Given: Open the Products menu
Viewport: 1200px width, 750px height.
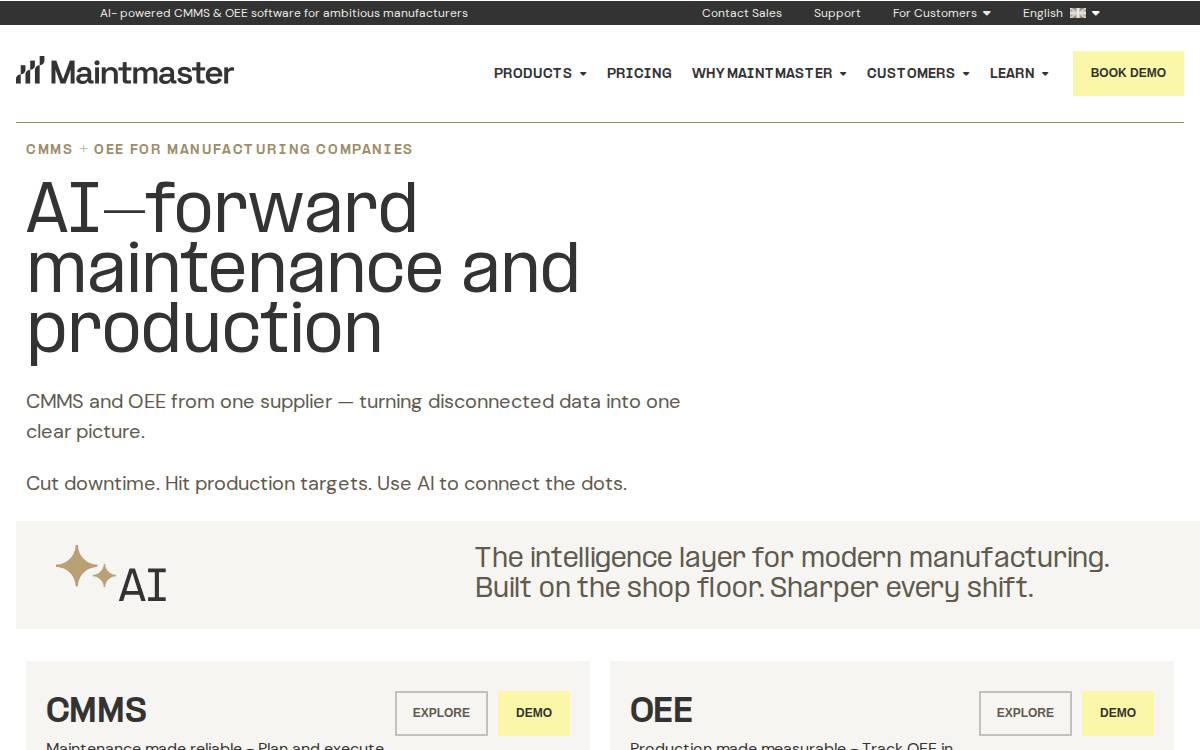Looking at the screenshot, I should (540, 73).
